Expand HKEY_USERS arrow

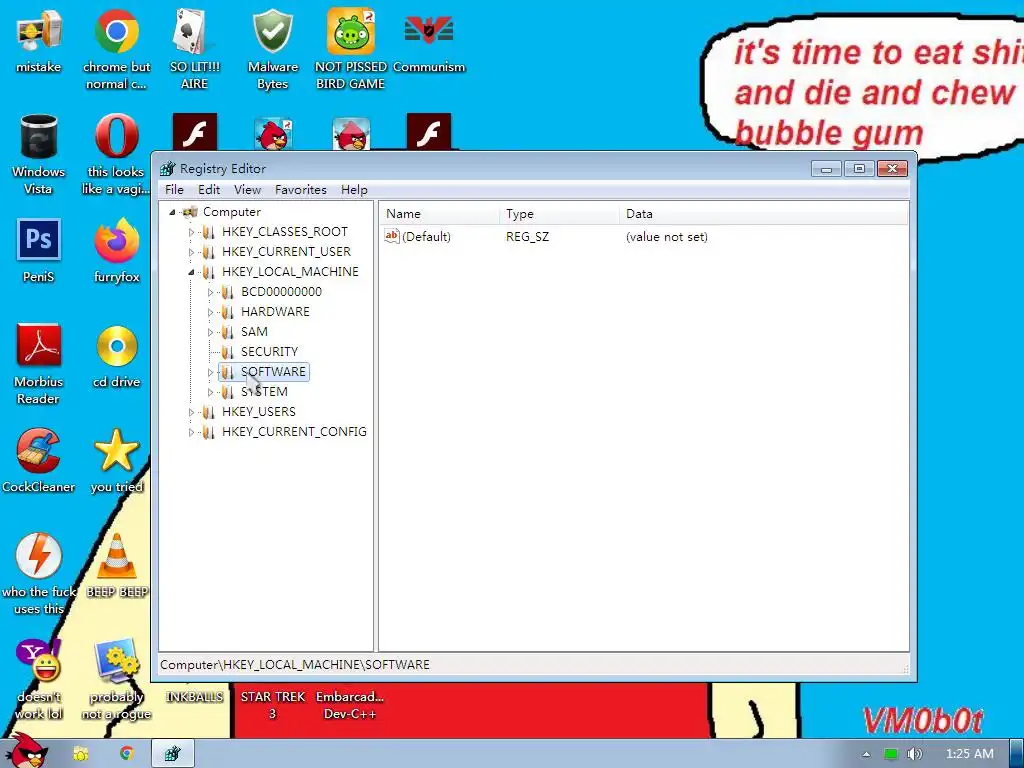[191, 412]
